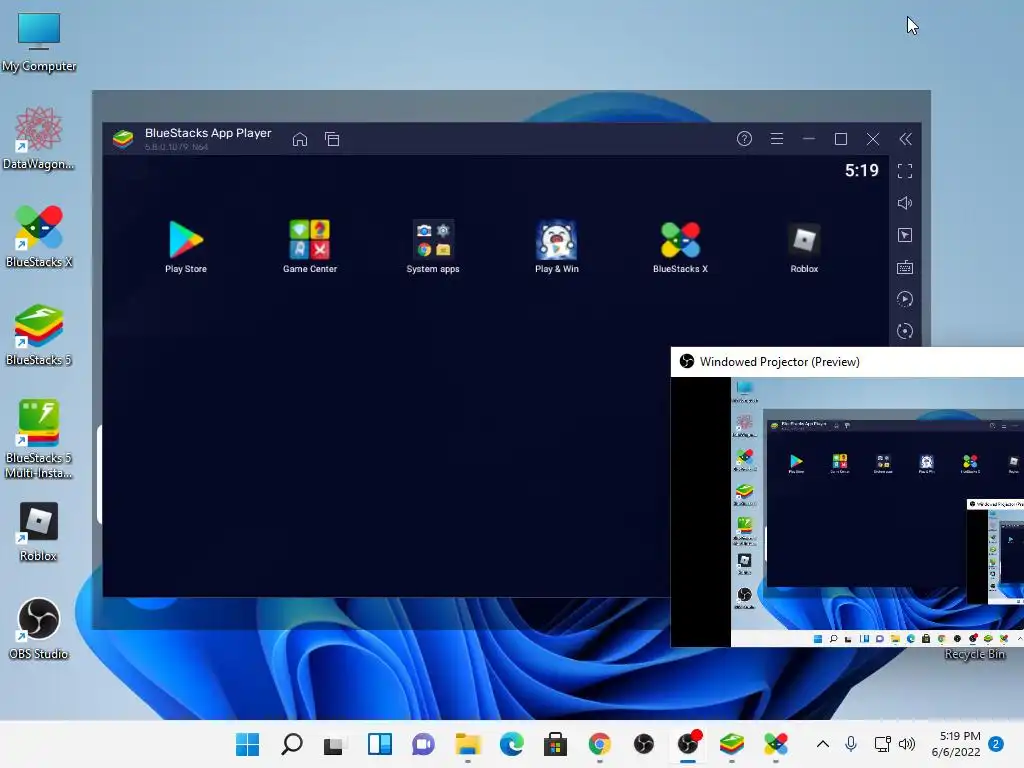Open taskbar Search
The width and height of the screenshot is (1024, 768).
[x=292, y=744]
